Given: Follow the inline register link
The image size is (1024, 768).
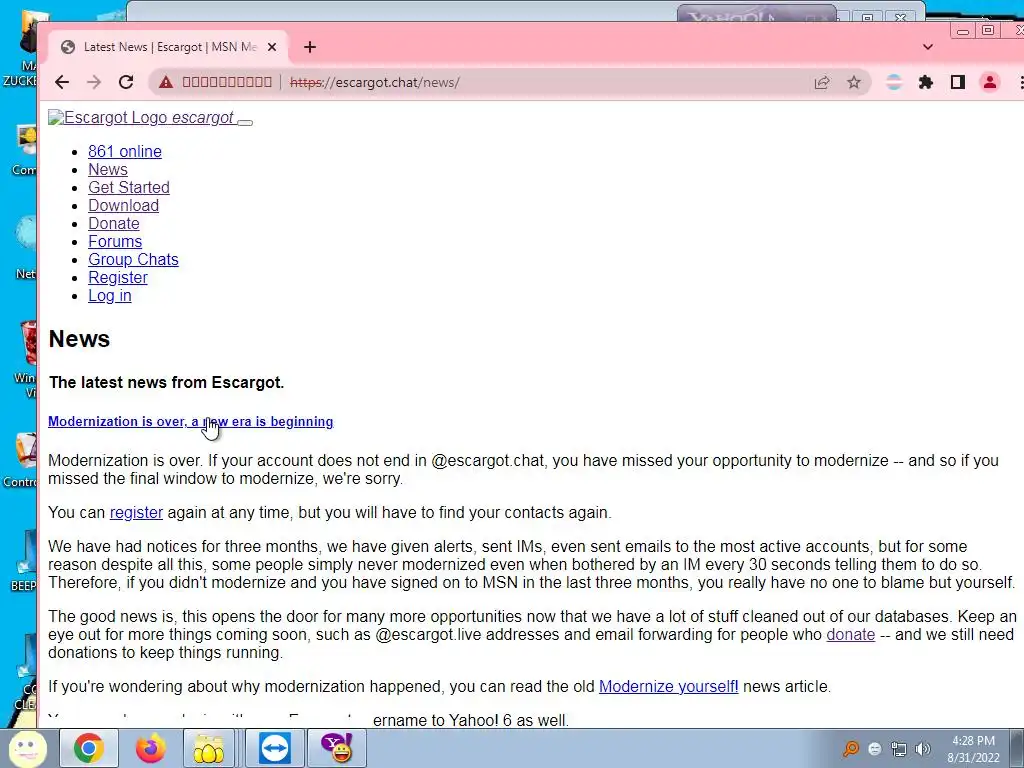Looking at the screenshot, I should 136,513.
